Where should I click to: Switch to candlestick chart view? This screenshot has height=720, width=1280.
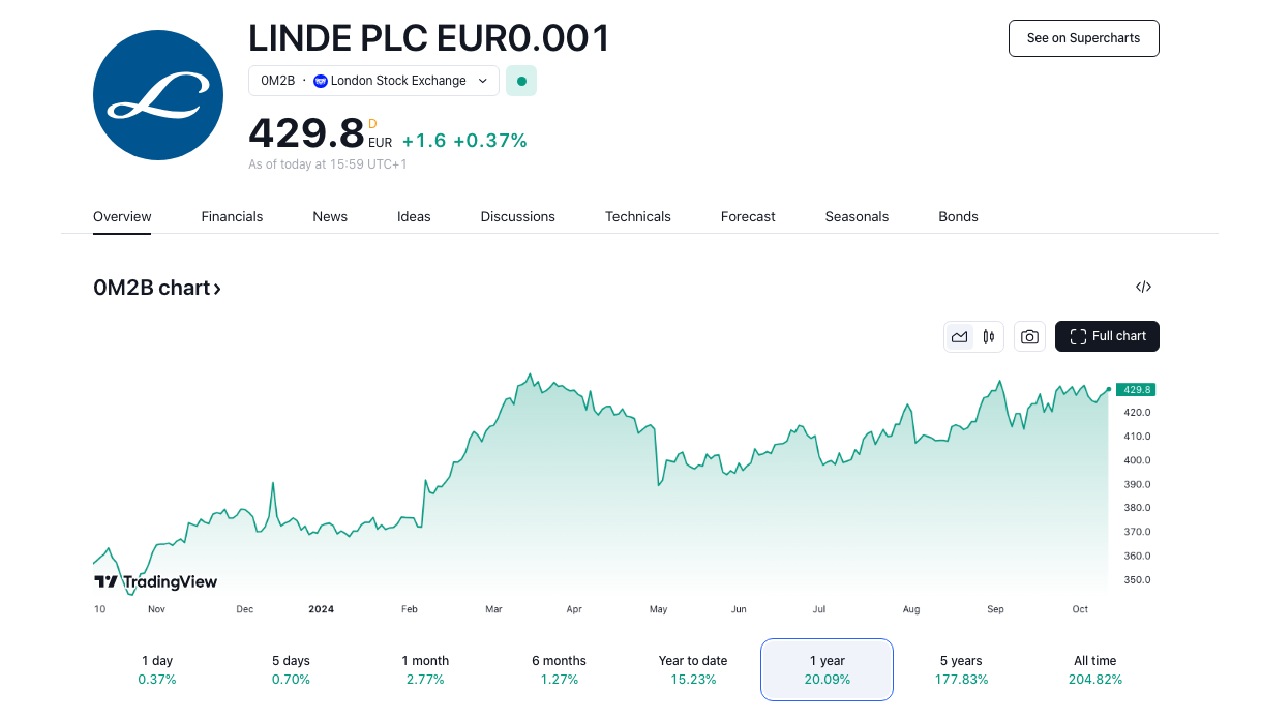988,337
